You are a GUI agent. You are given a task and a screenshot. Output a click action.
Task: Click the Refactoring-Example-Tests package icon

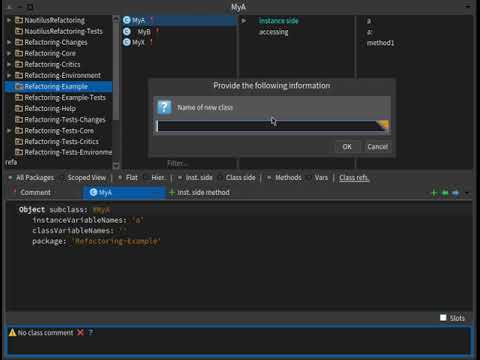coord(19,98)
